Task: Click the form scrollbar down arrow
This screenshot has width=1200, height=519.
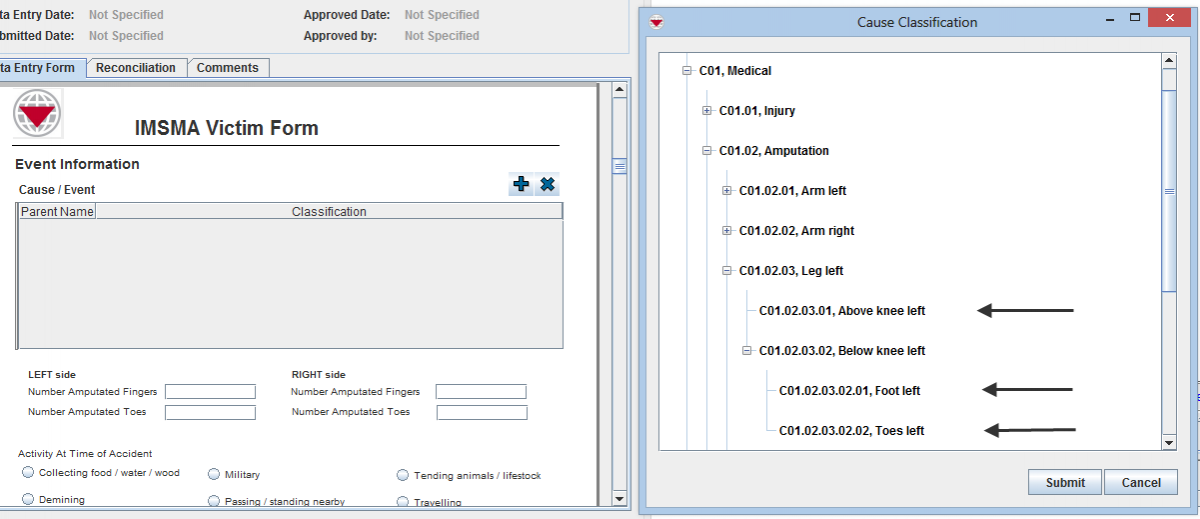Action: pyautogui.click(x=619, y=497)
